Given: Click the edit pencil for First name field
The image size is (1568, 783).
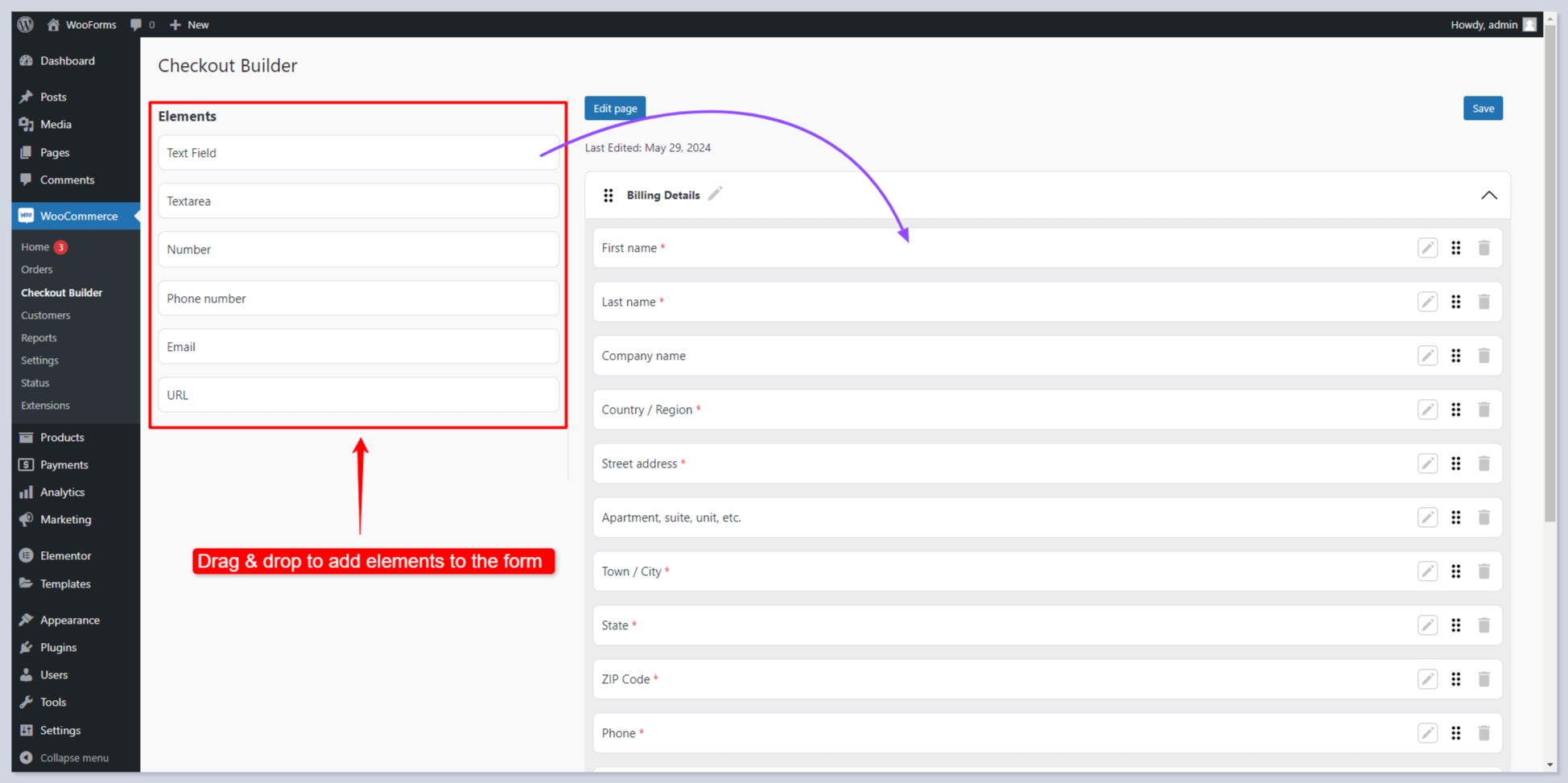Looking at the screenshot, I should click(1427, 248).
